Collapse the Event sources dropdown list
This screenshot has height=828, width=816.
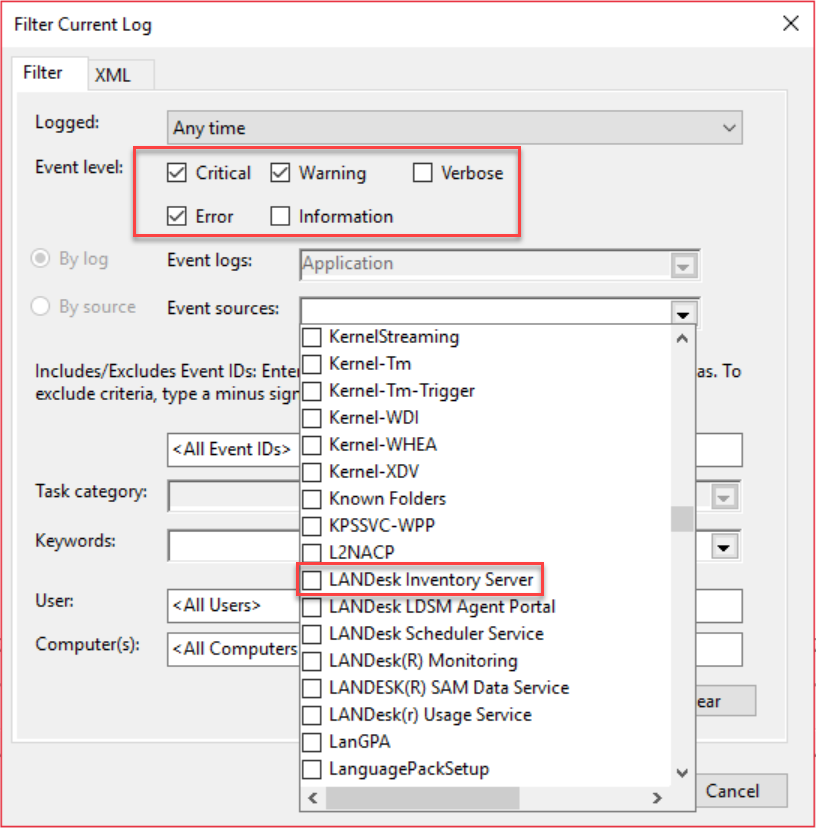click(684, 314)
